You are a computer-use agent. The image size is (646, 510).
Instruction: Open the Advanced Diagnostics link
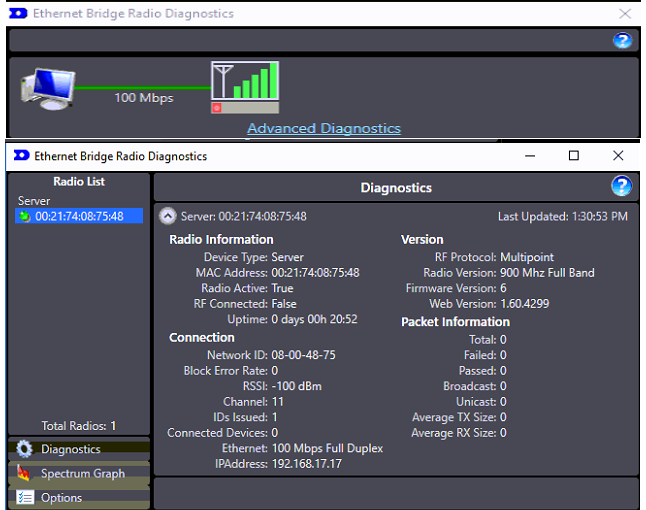323,128
